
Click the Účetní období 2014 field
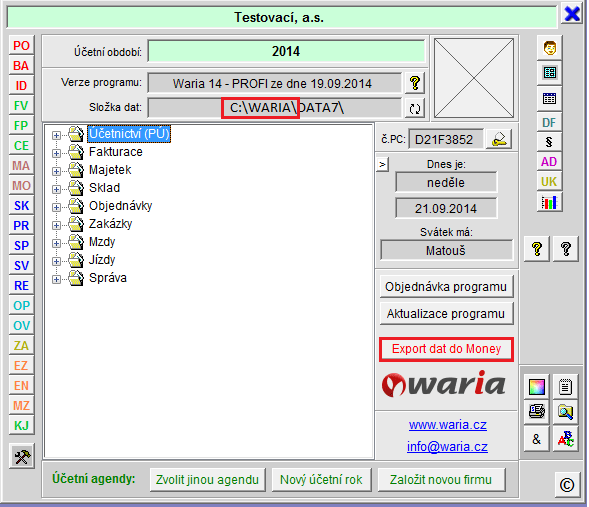(x=286, y=51)
